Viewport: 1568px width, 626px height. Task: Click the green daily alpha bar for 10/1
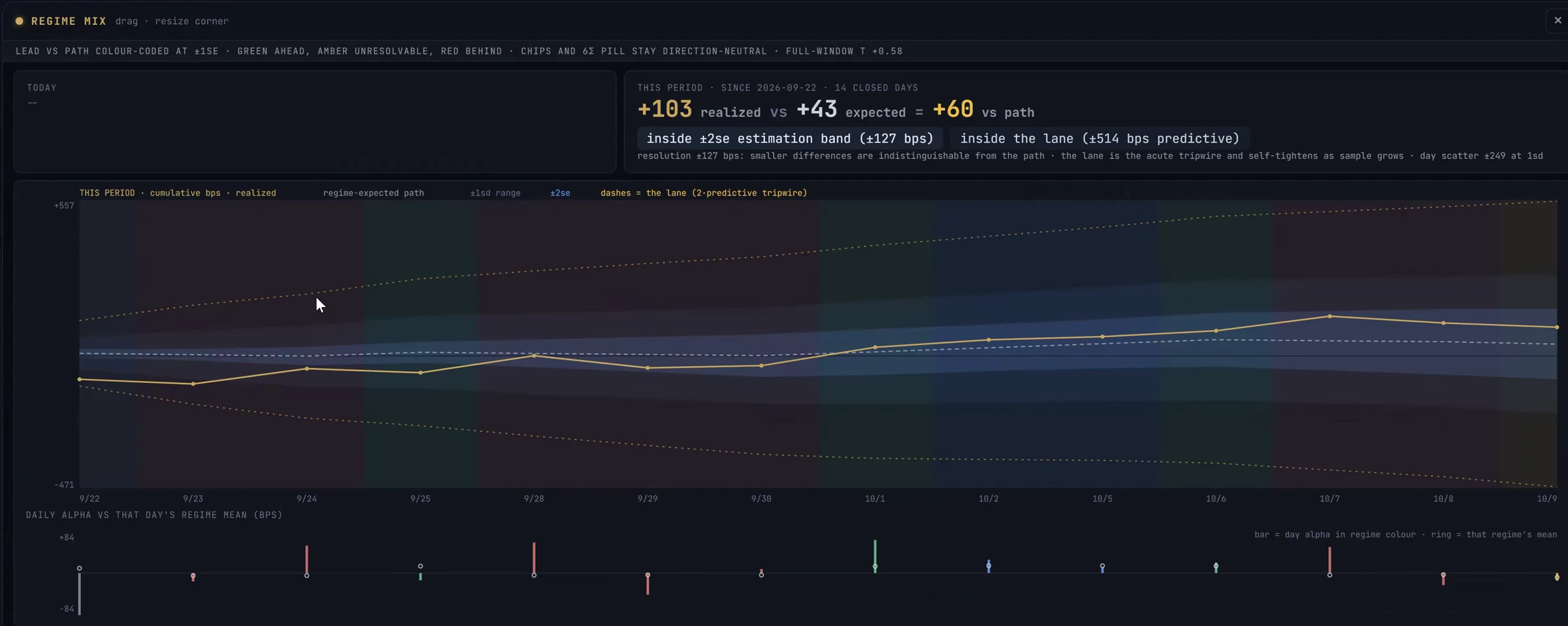click(x=875, y=556)
